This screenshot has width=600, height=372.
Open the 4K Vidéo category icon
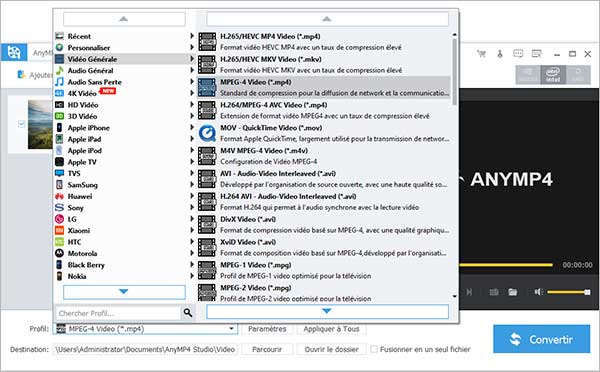click(59, 93)
